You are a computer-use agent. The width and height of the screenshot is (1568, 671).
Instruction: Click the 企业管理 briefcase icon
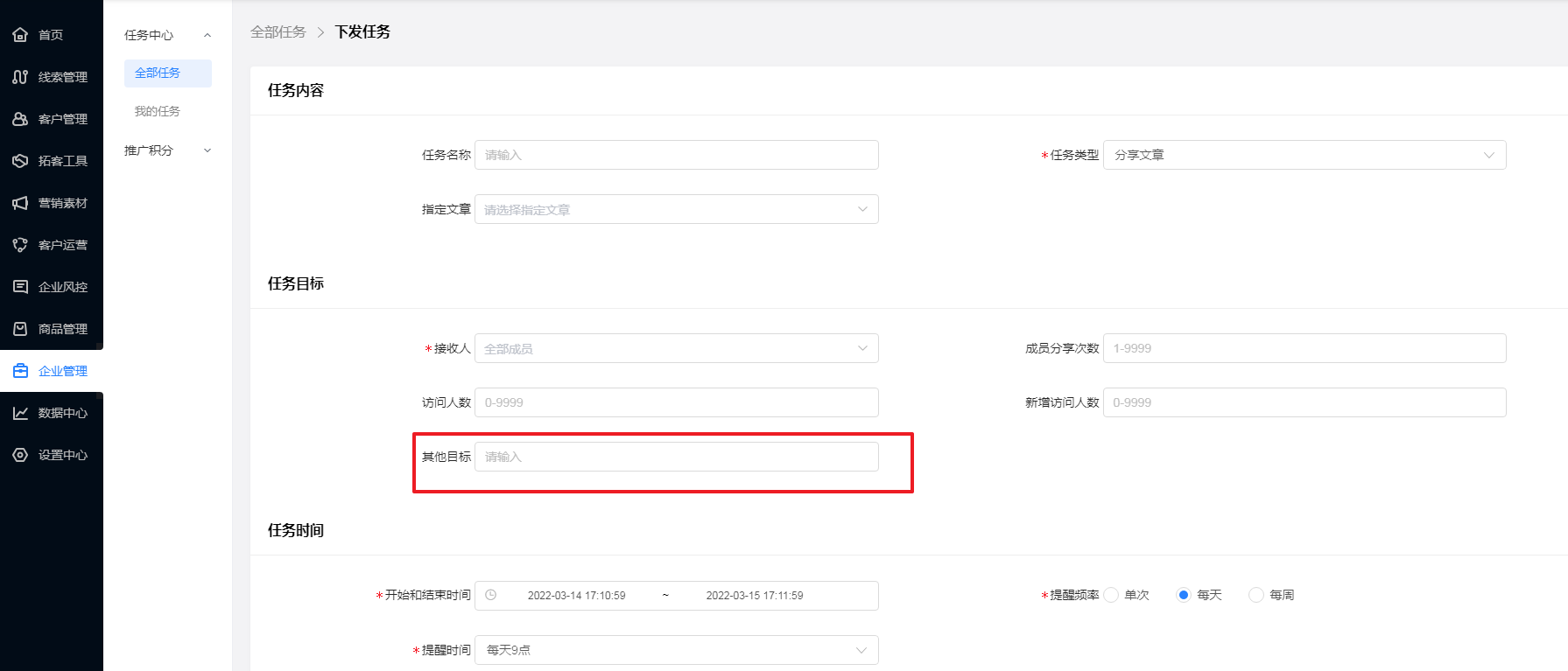[20, 371]
